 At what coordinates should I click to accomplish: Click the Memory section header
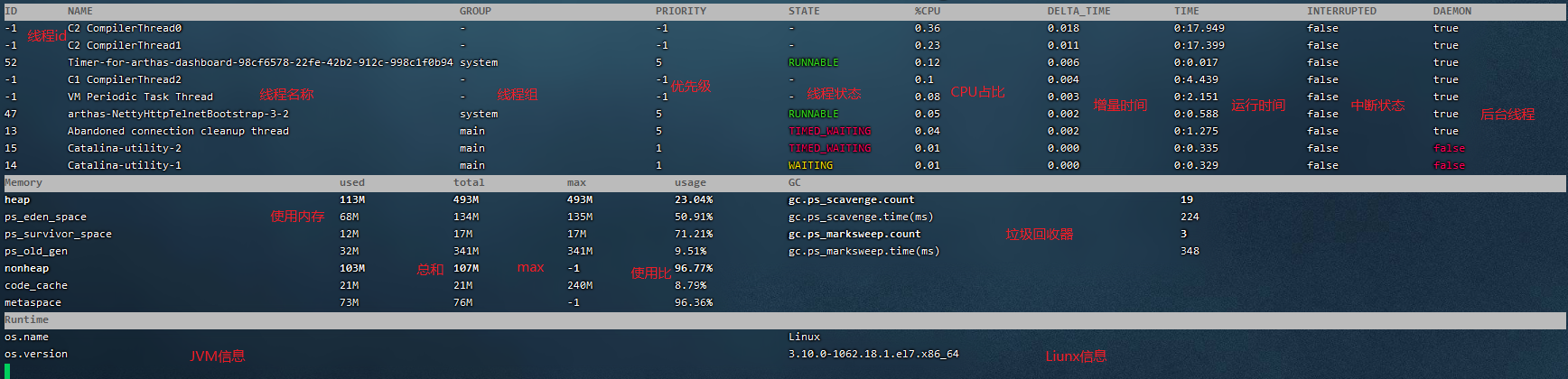tap(23, 182)
